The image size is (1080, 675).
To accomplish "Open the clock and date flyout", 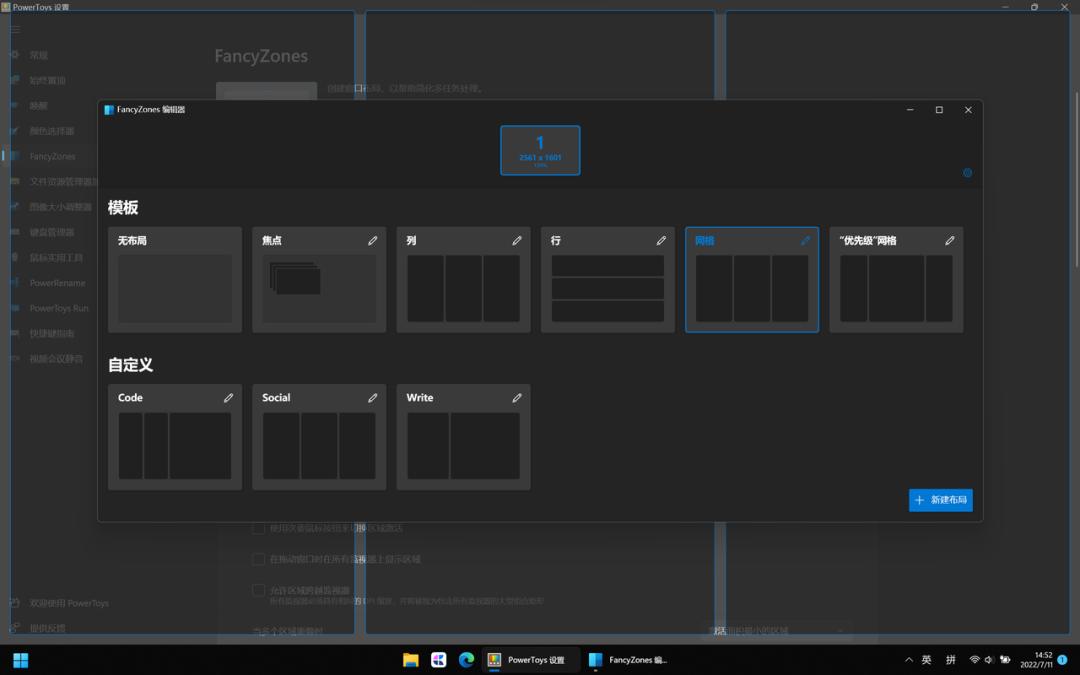I will click(1037, 660).
